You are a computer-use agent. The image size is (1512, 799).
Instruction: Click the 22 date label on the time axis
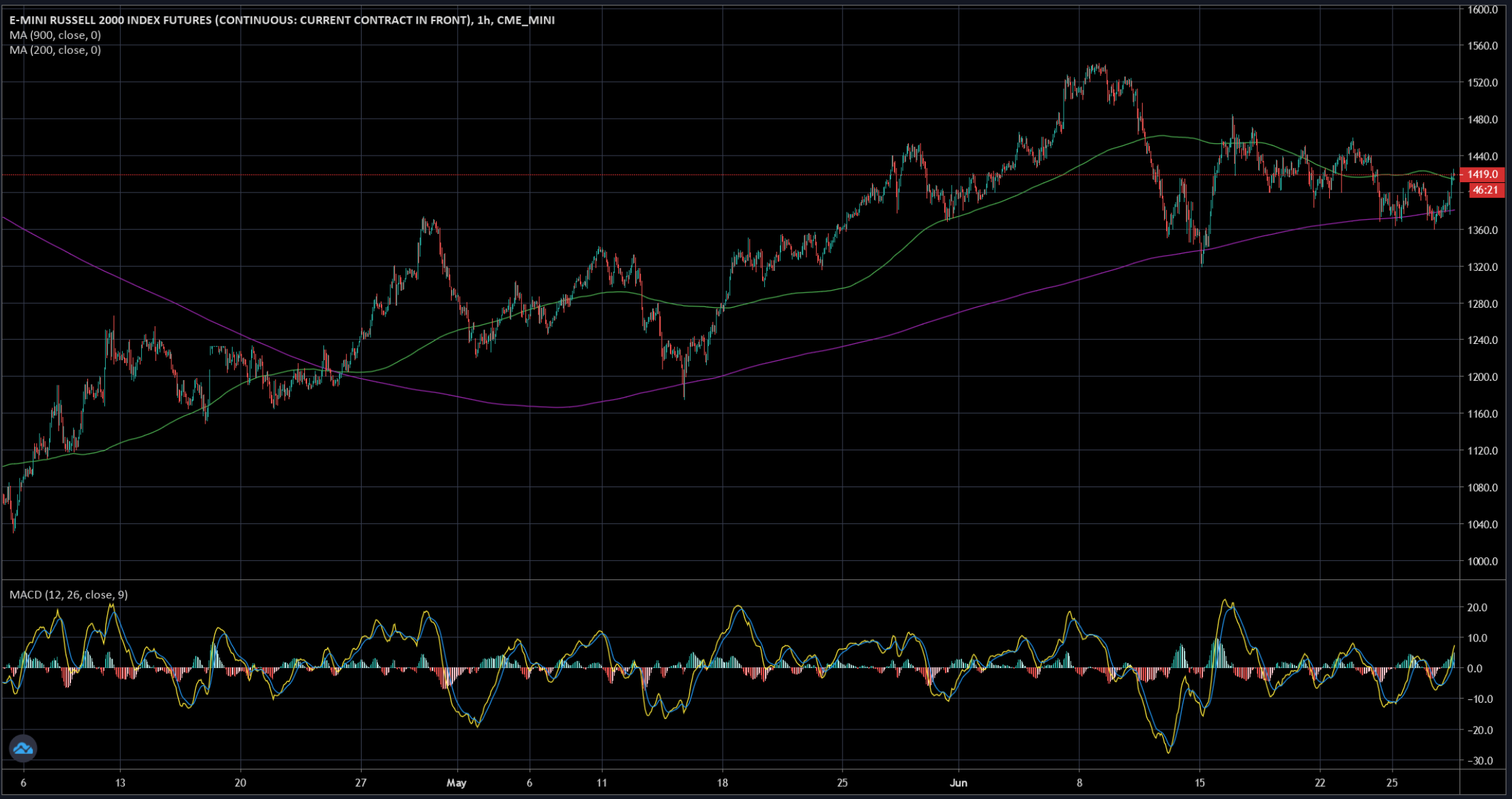[1320, 783]
